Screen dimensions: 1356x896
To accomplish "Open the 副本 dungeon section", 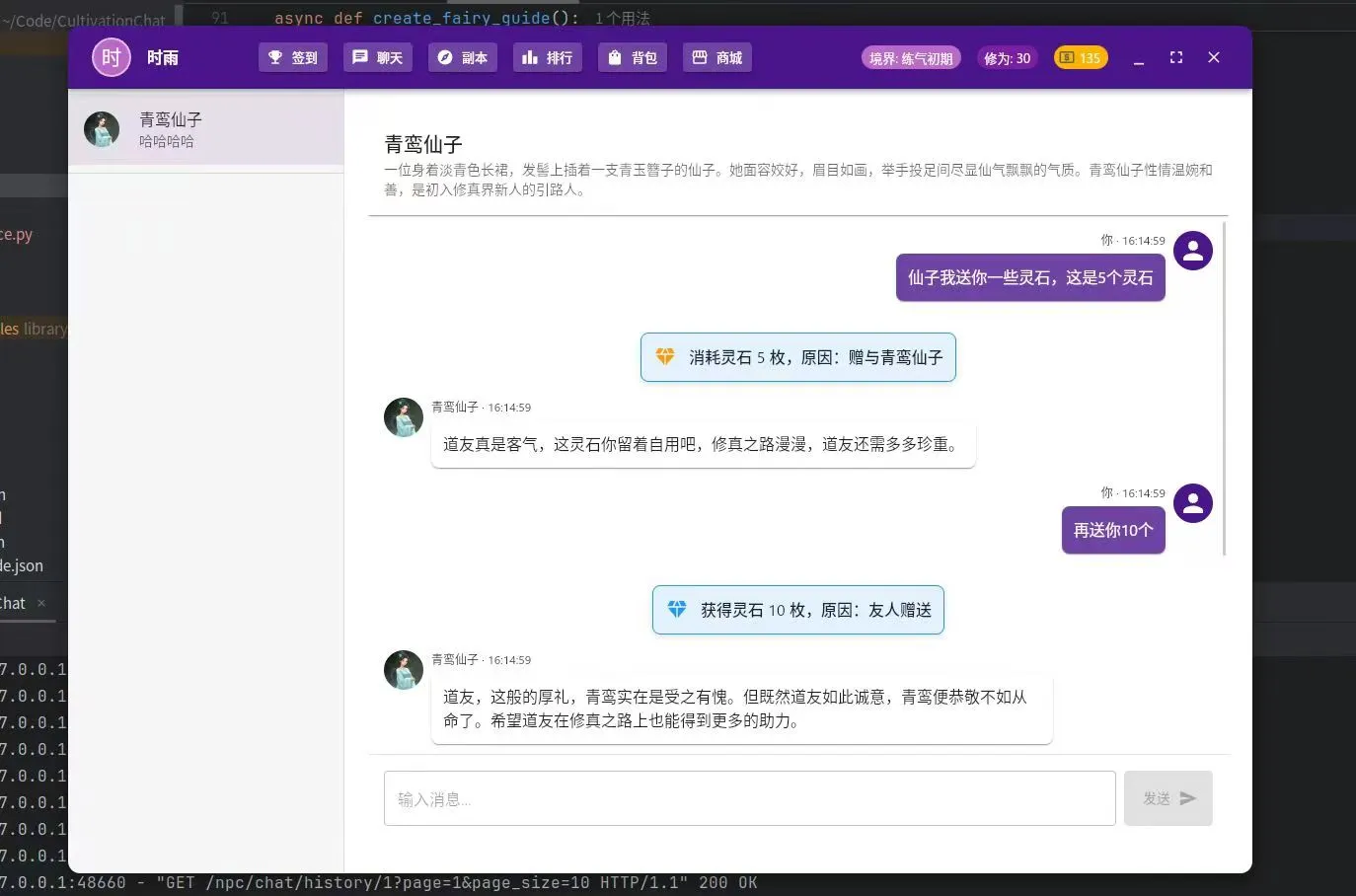I will 463,57.
